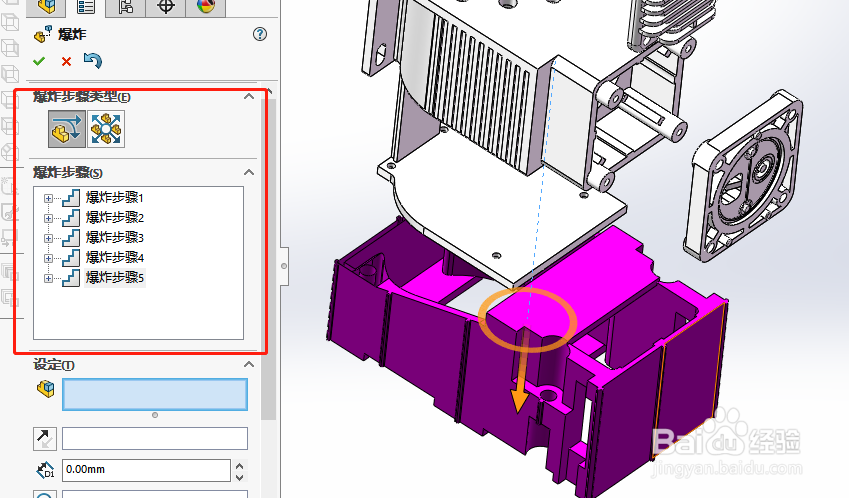Select the radial step explode type
The height and width of the screenshot is (498, 849).
[x=106, y=129]
